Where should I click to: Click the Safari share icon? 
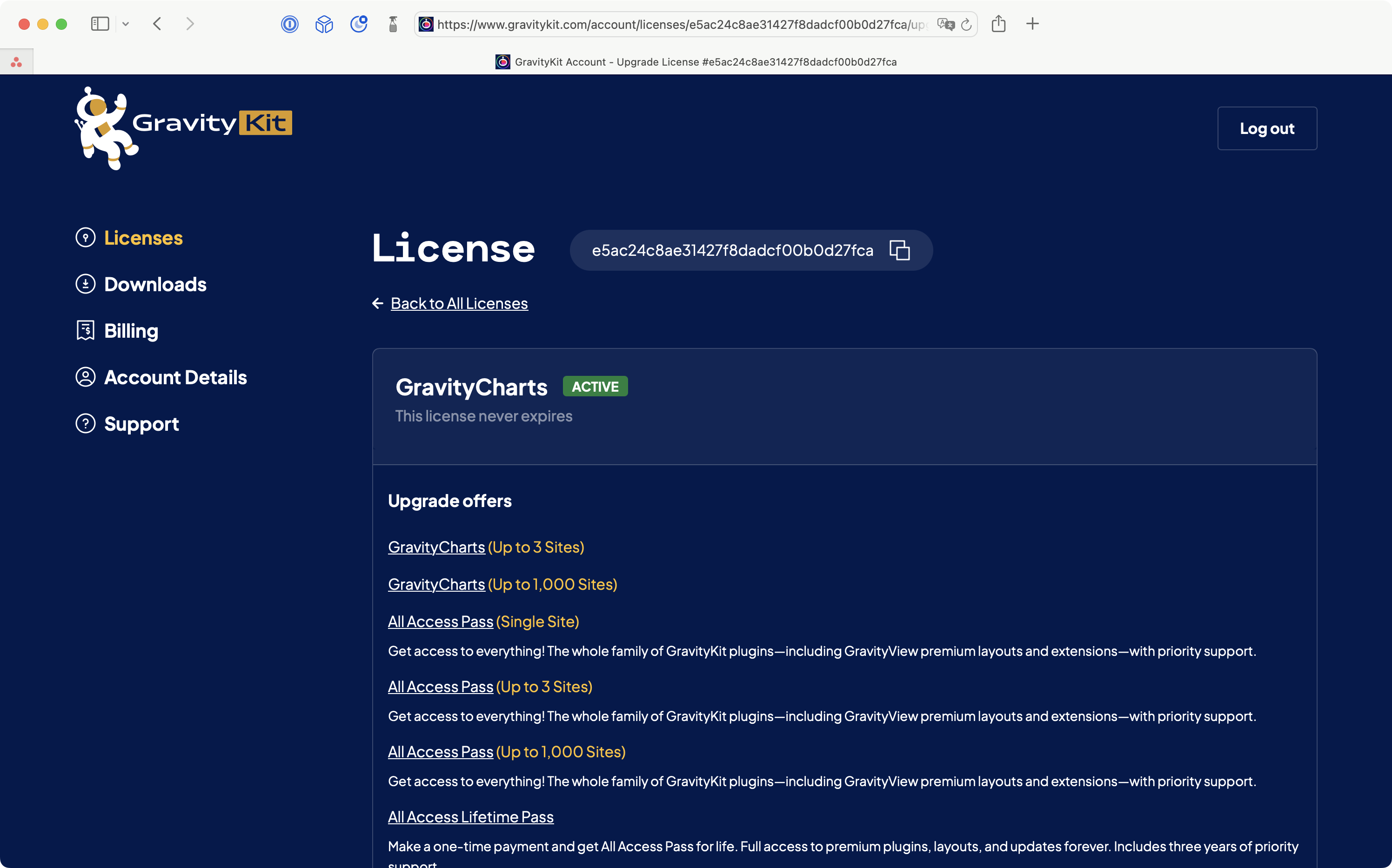(x=998, y=24)
